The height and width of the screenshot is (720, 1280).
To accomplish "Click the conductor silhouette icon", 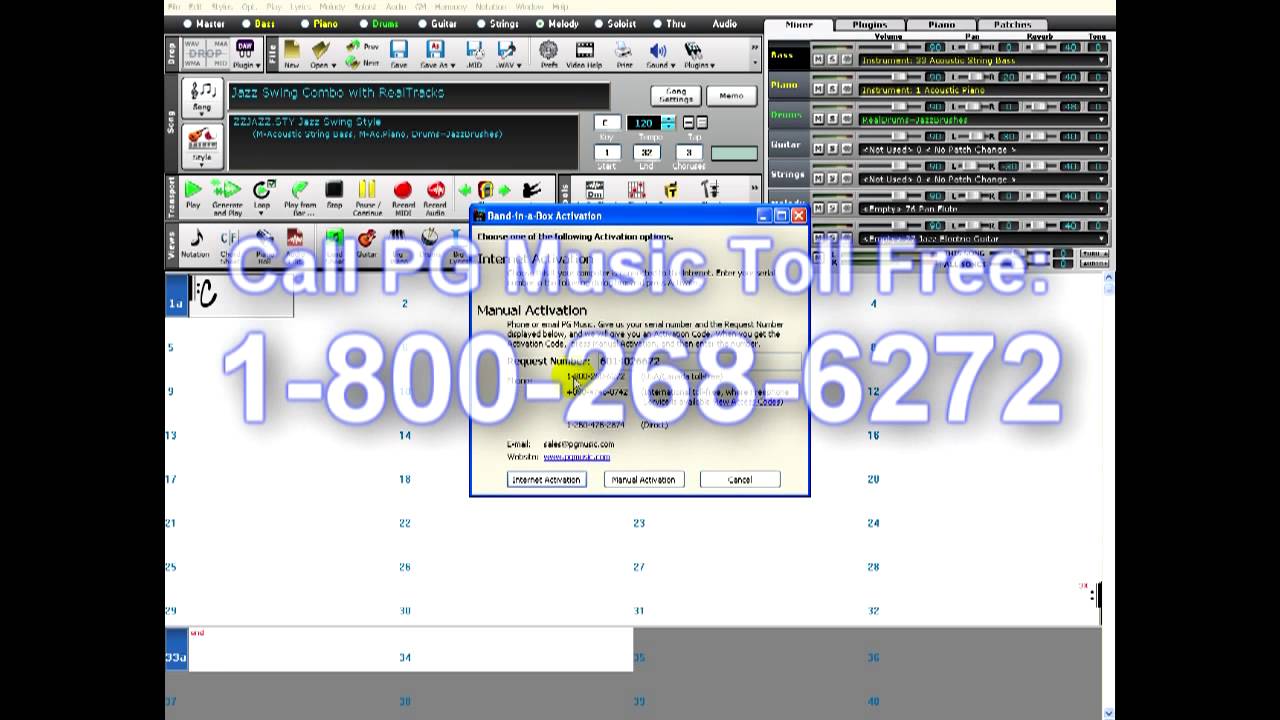I will tap(532, 190).
